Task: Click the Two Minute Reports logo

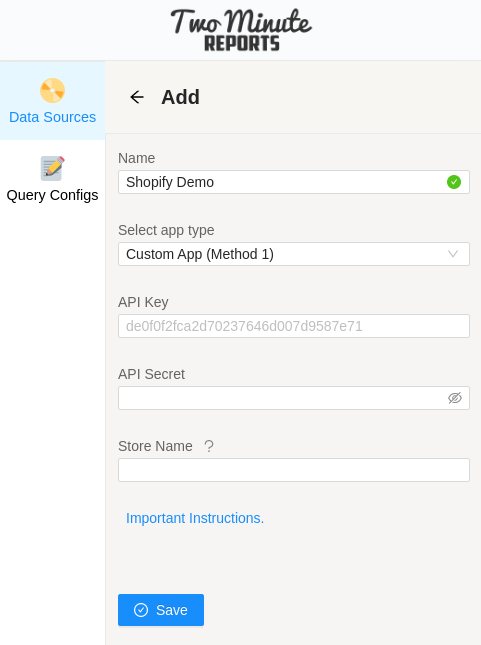Action: click(x=242, y=30)
